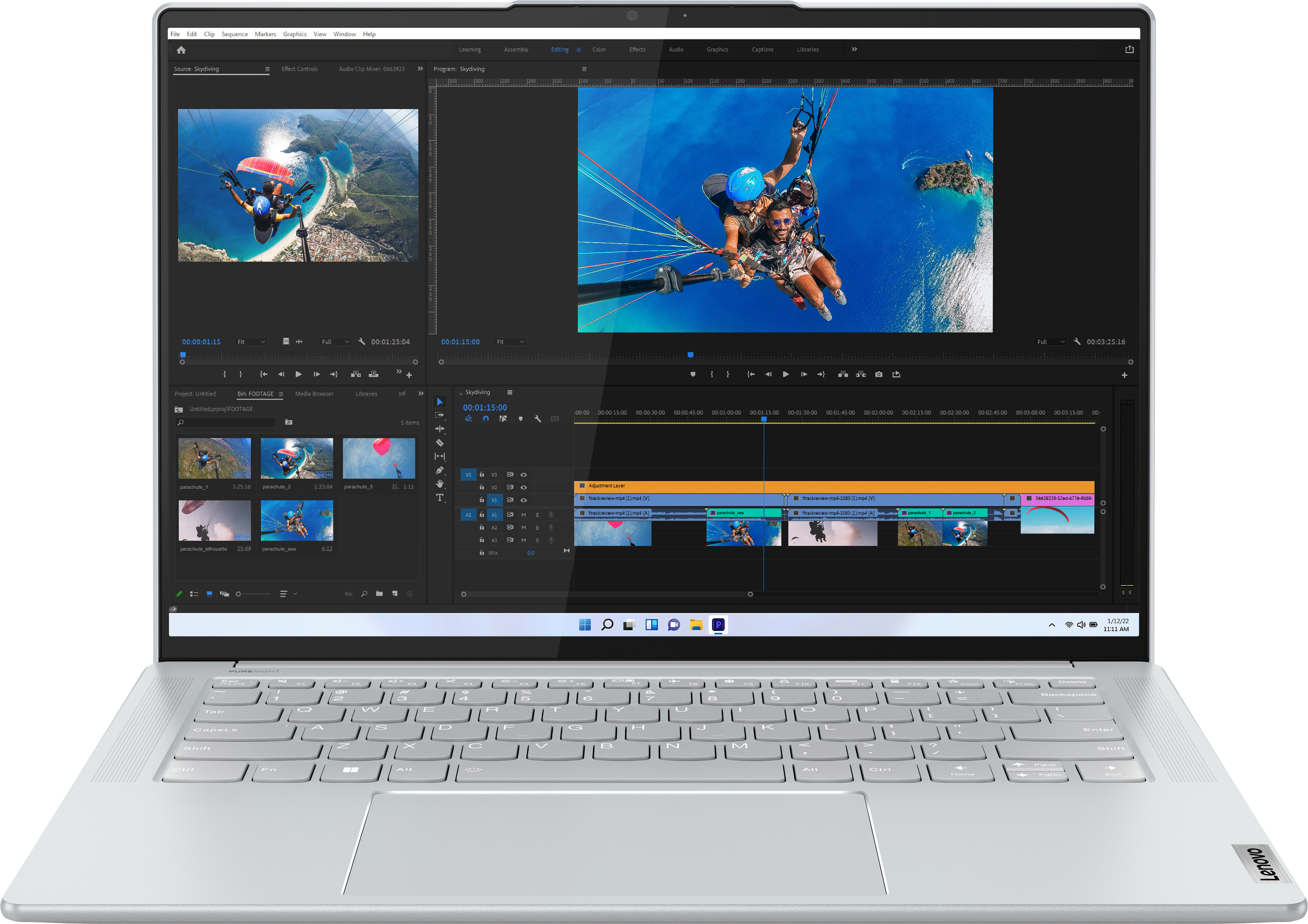1308x924 pixels.
Task: Click Export Frame camera icon
Action: coord(878,374)
